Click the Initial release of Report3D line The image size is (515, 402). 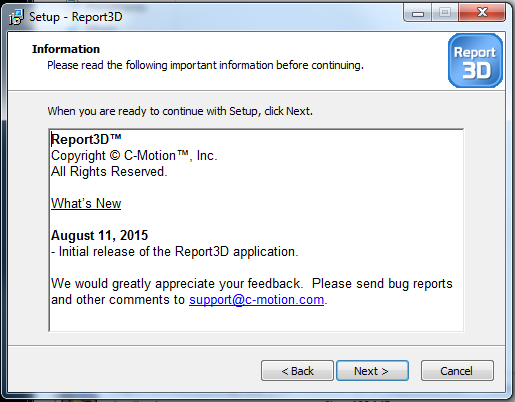coord(175,252)
